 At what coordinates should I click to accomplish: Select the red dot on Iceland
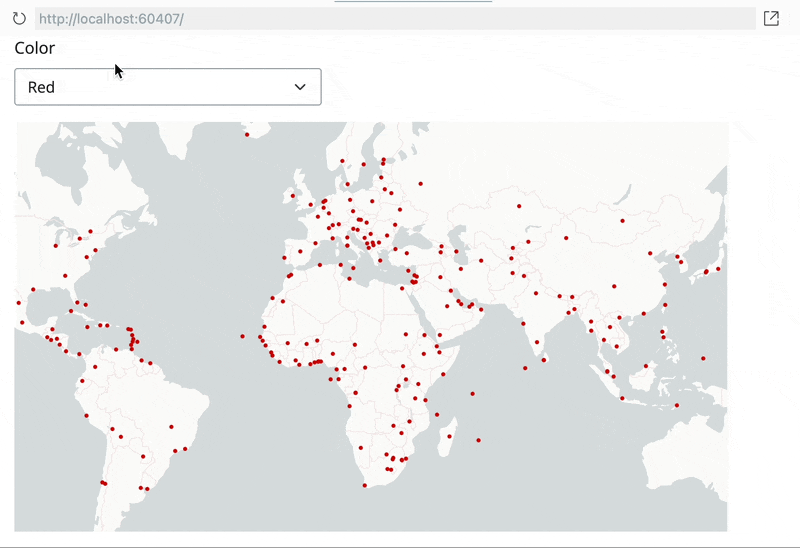click(x=247, y=134)
